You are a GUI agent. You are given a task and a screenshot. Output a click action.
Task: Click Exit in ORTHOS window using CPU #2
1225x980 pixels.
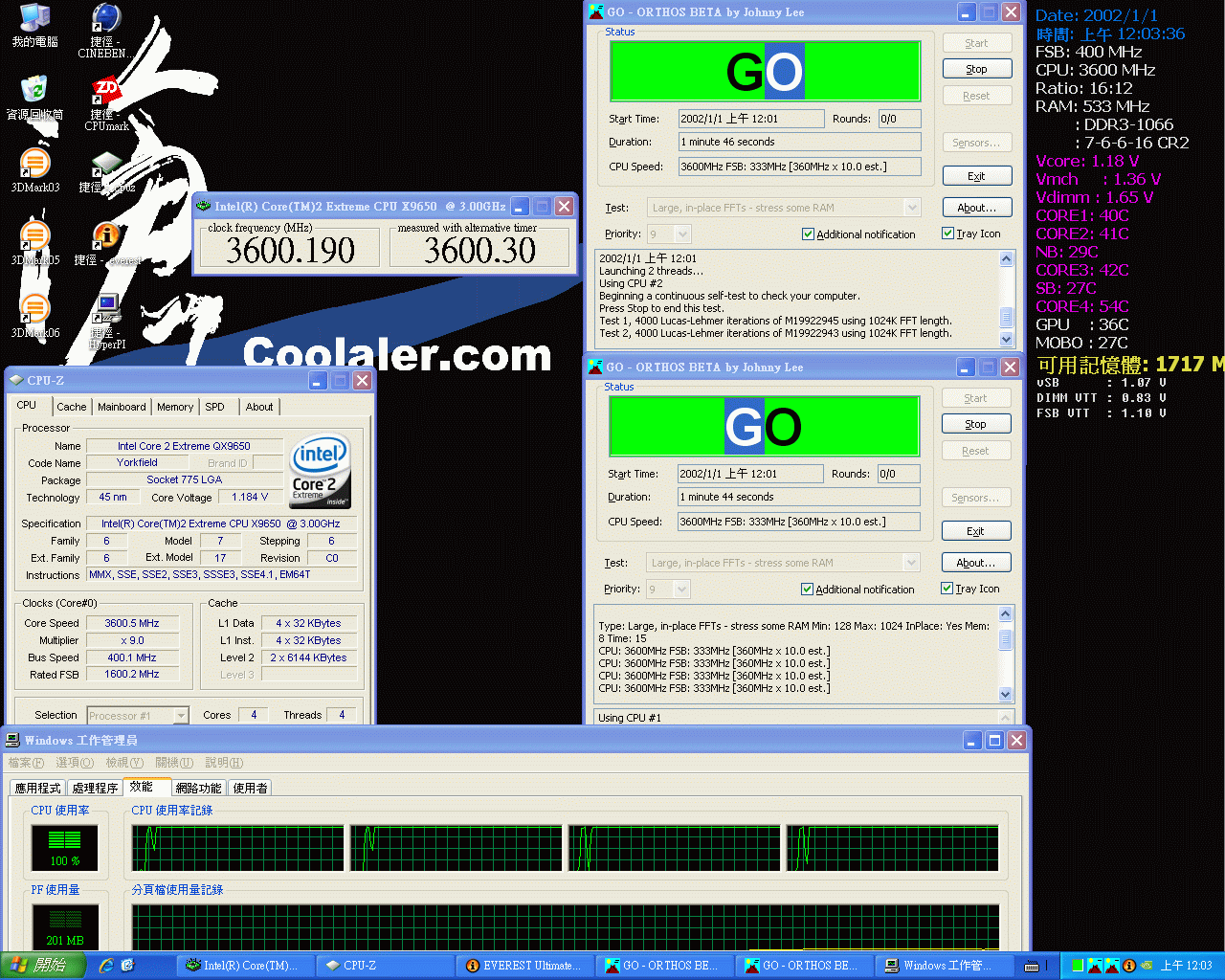977,176
